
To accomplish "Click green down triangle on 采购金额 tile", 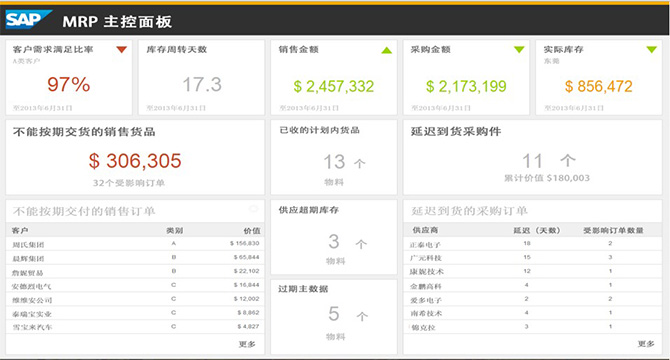I will click(519, 50).
